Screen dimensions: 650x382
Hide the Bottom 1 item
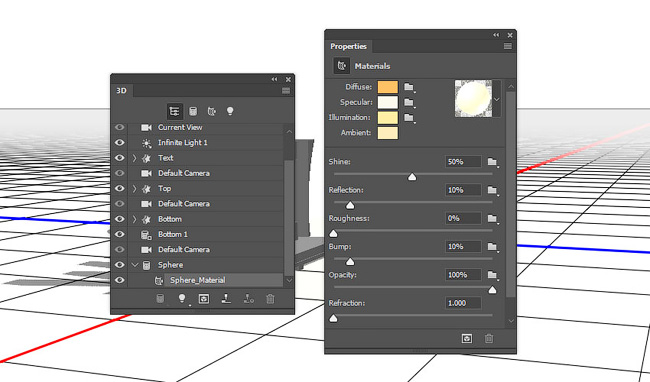tap(119, 234)
